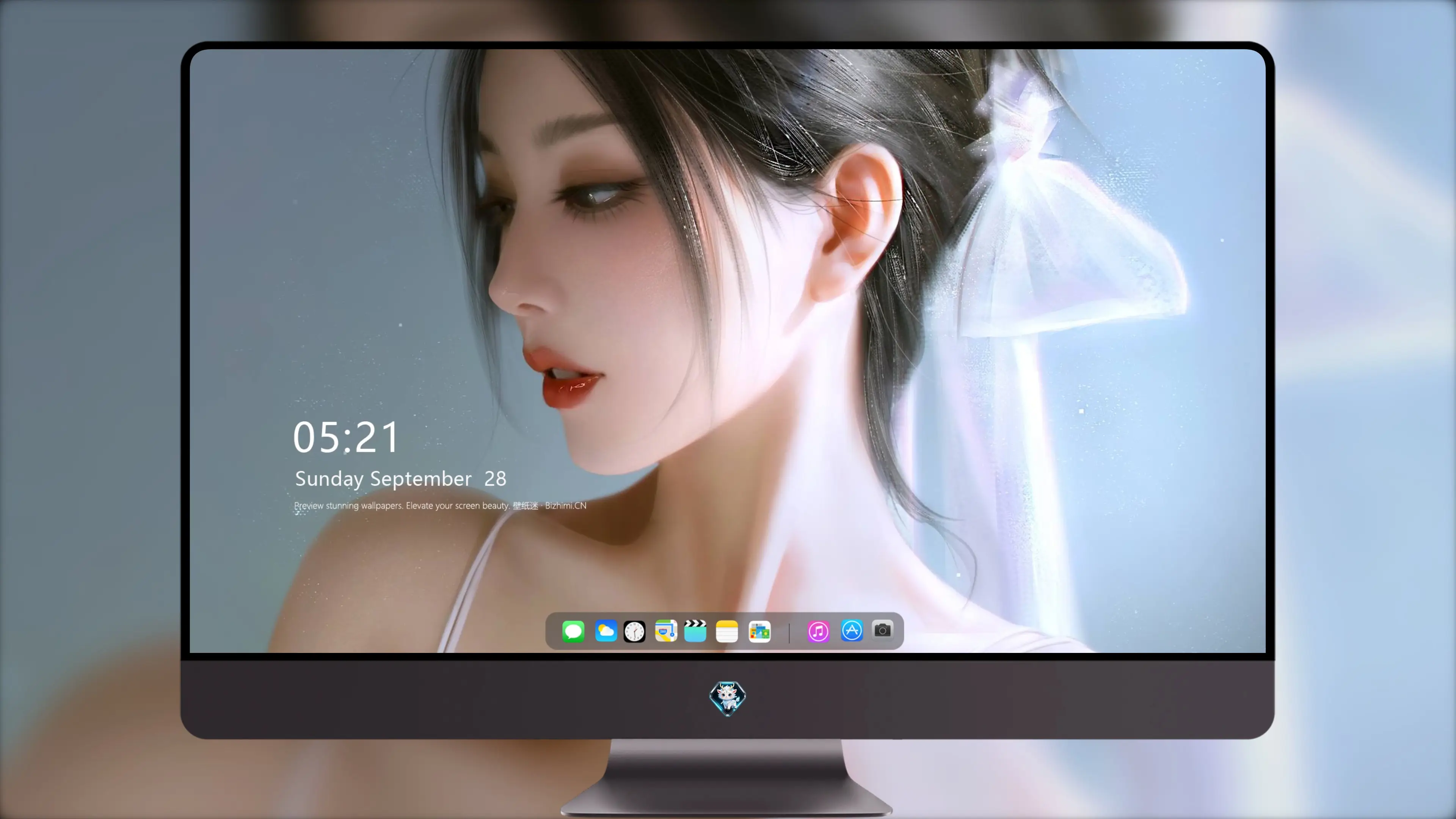Open the Weather app in the dock
The width and height of the screenshot is (1456, 819).
[606, 631]
